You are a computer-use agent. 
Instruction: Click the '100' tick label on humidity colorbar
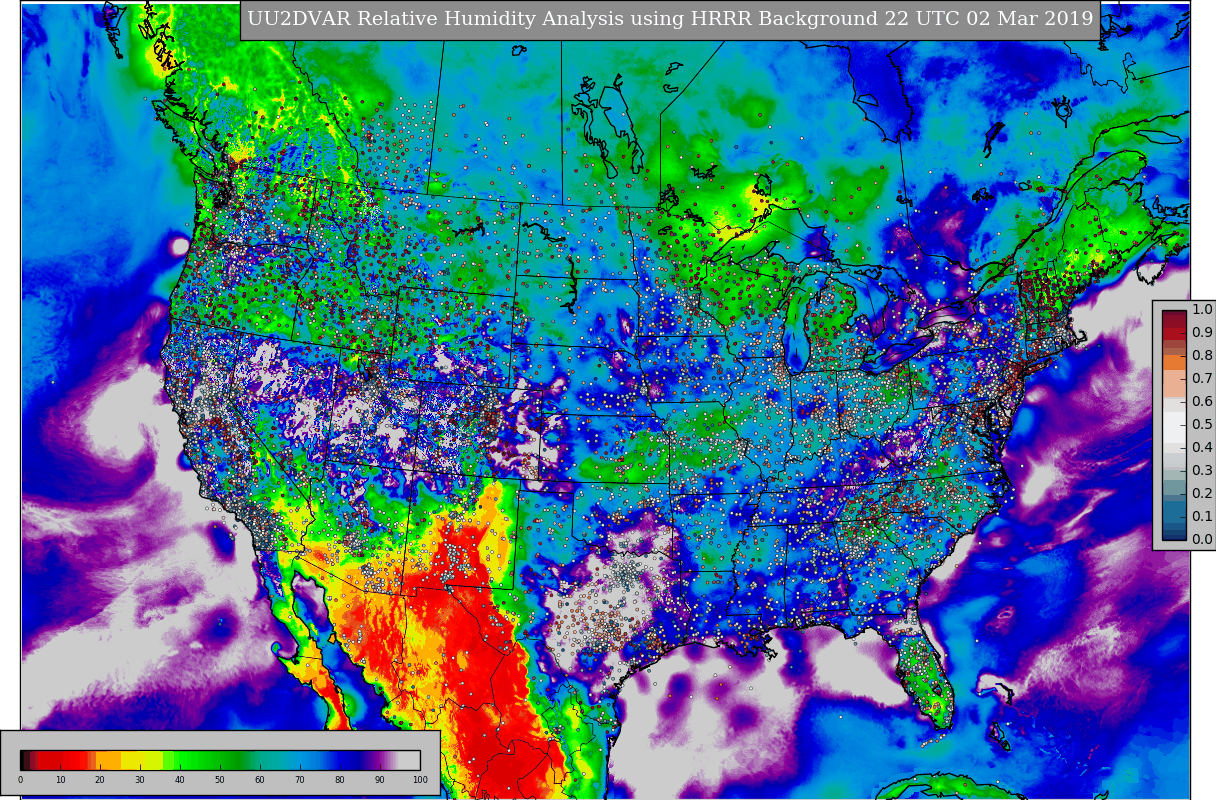pos(420,780)
